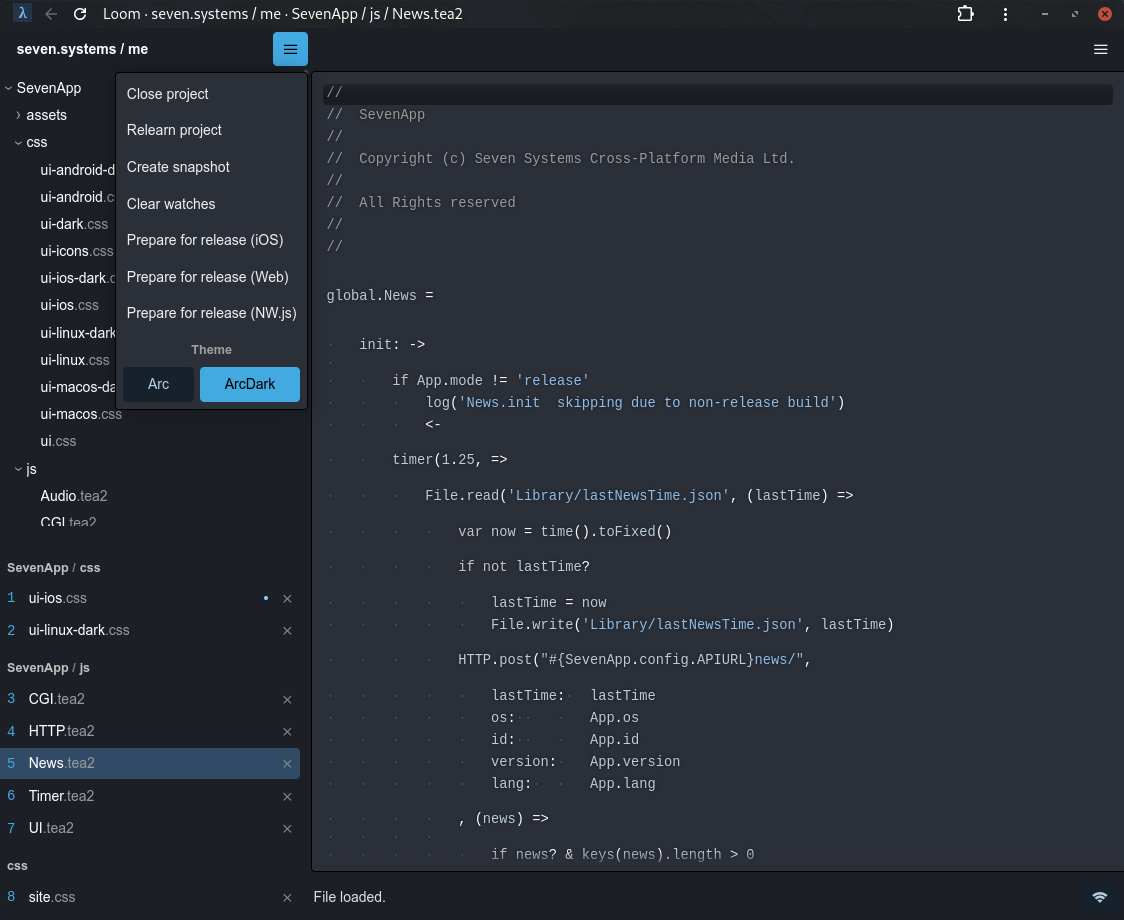
Task: Click the File loaded status message
Action: pos(349,897)
